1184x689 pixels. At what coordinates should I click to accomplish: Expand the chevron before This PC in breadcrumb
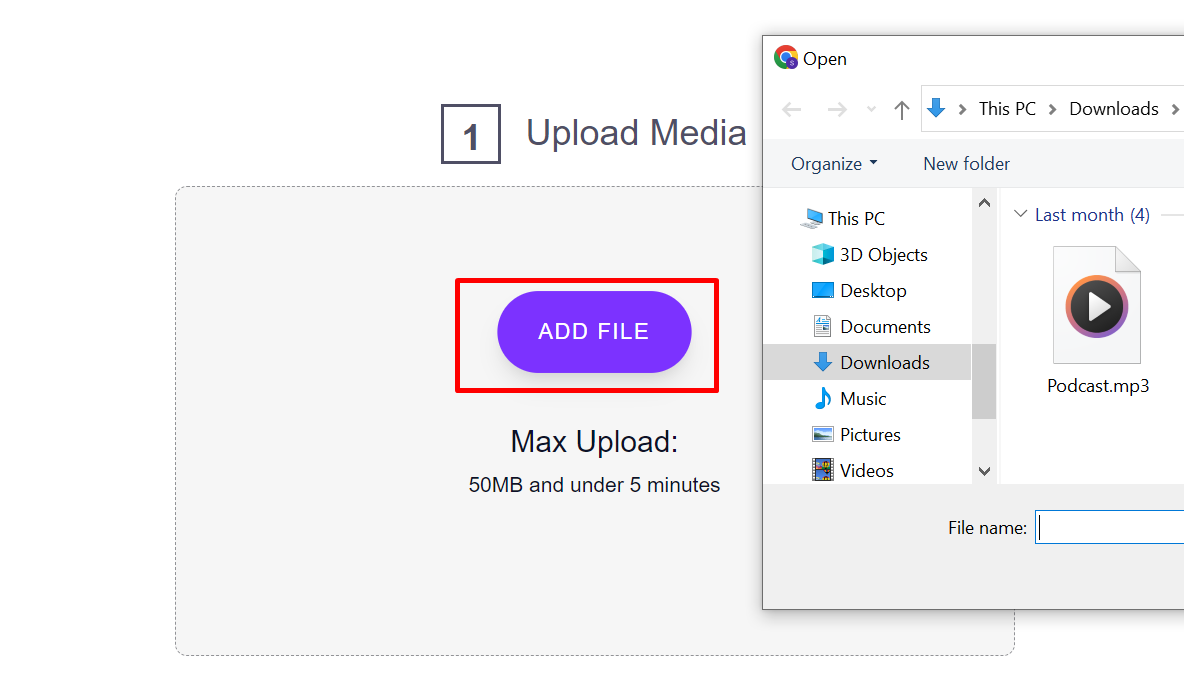(962, 110)
